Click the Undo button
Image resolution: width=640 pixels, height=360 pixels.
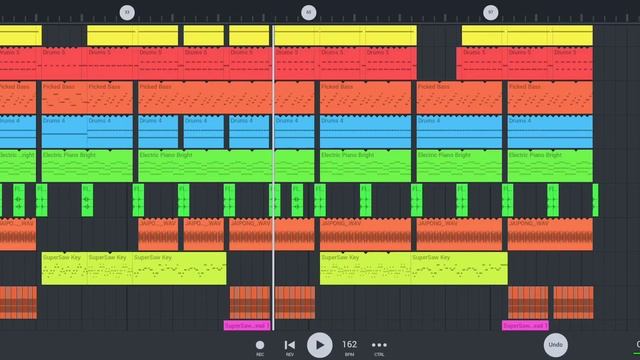tap(556, 345)
